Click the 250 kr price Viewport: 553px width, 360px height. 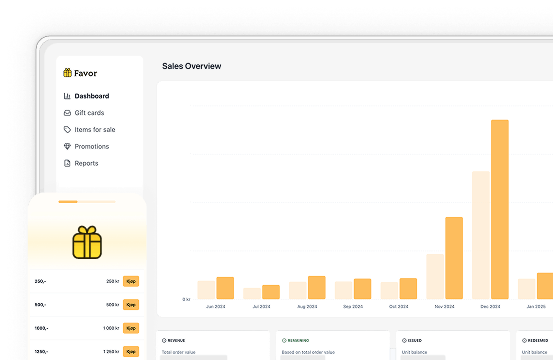(x=113, y=281)
